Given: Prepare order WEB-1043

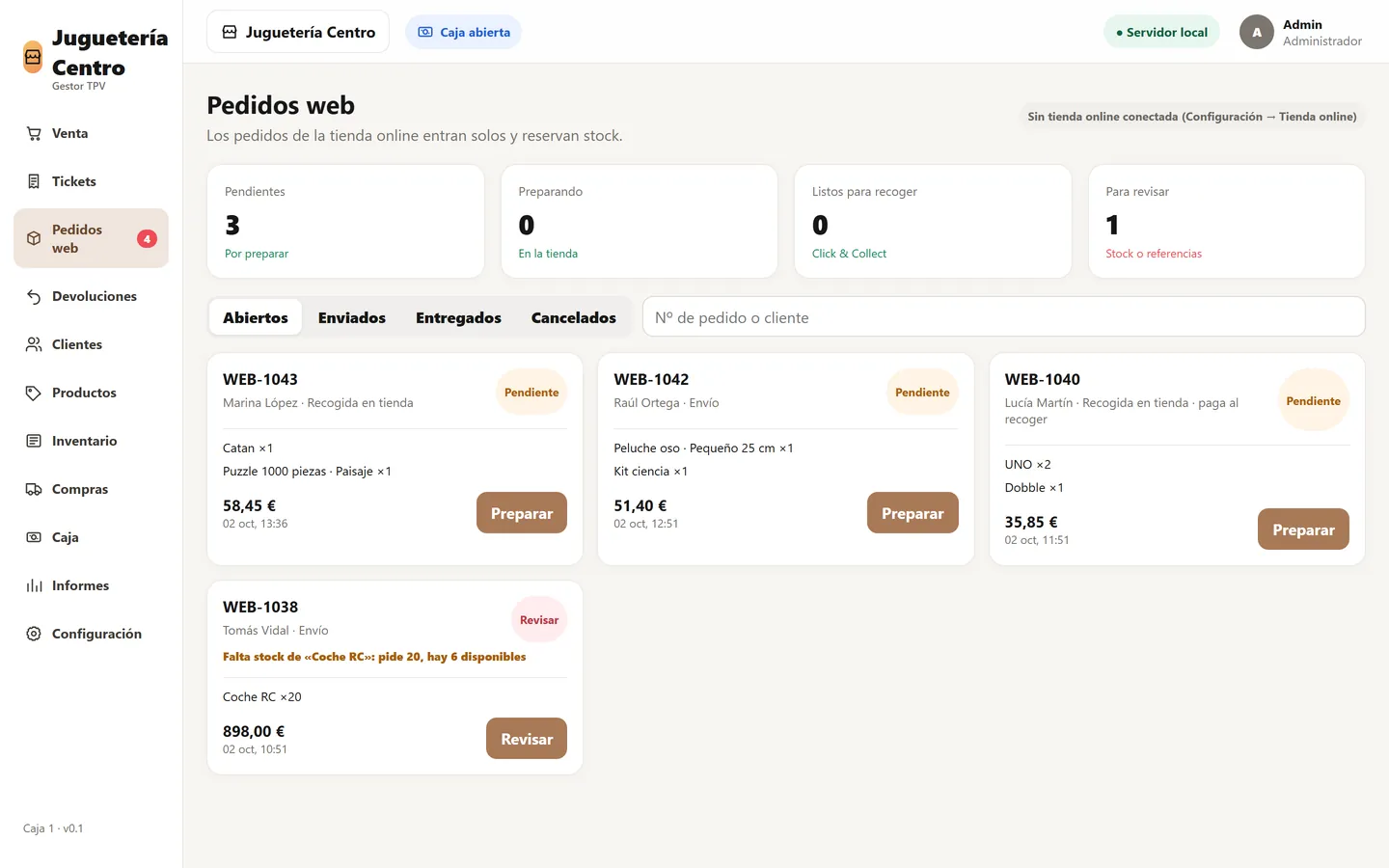Looking at the screenshot, I should pyautogui.click(x=522, y=513).
